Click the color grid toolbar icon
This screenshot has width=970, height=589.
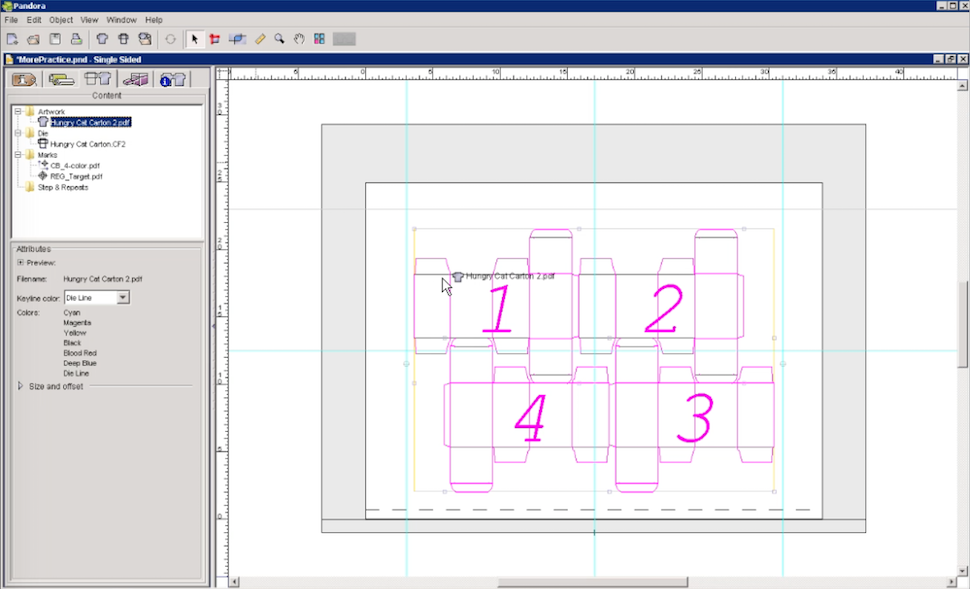click(x=319, y=39)
